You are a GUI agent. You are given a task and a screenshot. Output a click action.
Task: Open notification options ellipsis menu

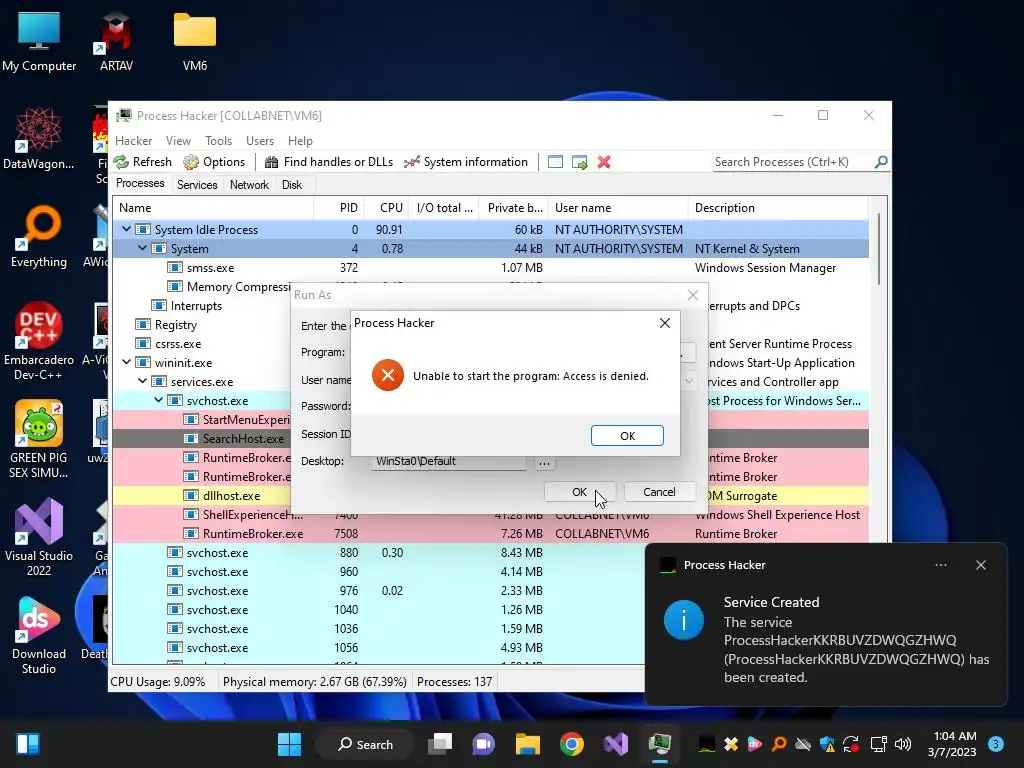(940, 565)
